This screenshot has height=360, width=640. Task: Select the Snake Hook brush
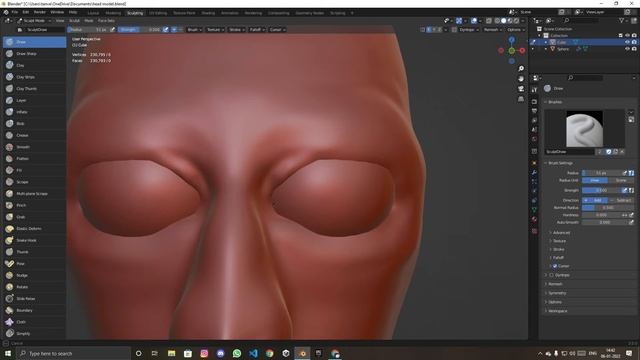[34, 240]
